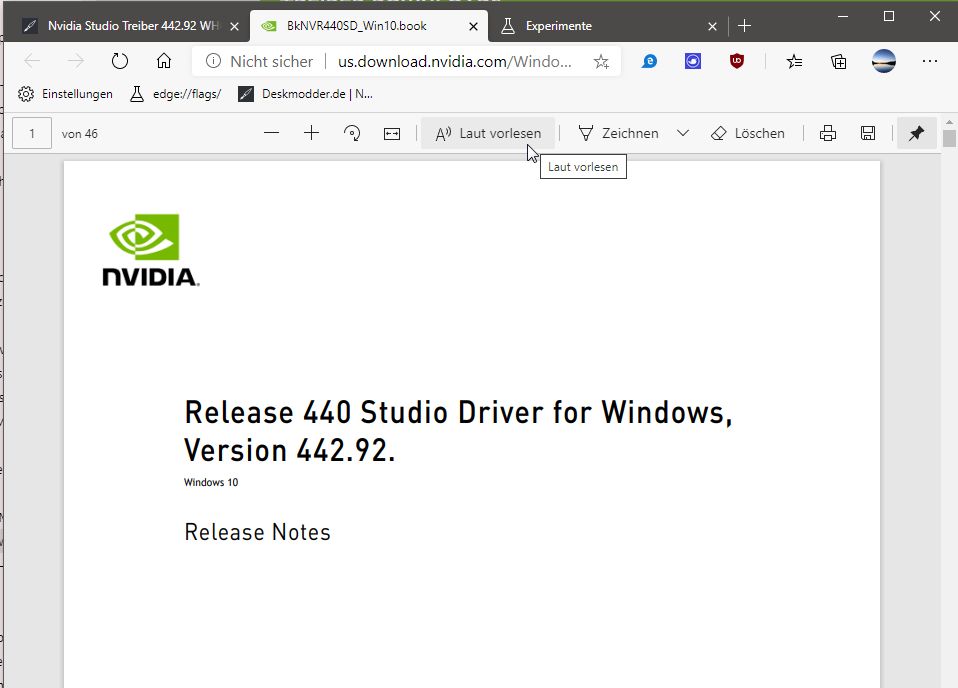Image resolution: width=958 pixels, height=688 pixels.
Task: Close the Nvidia Studio Treiber tab
Action: coord(235,26)
